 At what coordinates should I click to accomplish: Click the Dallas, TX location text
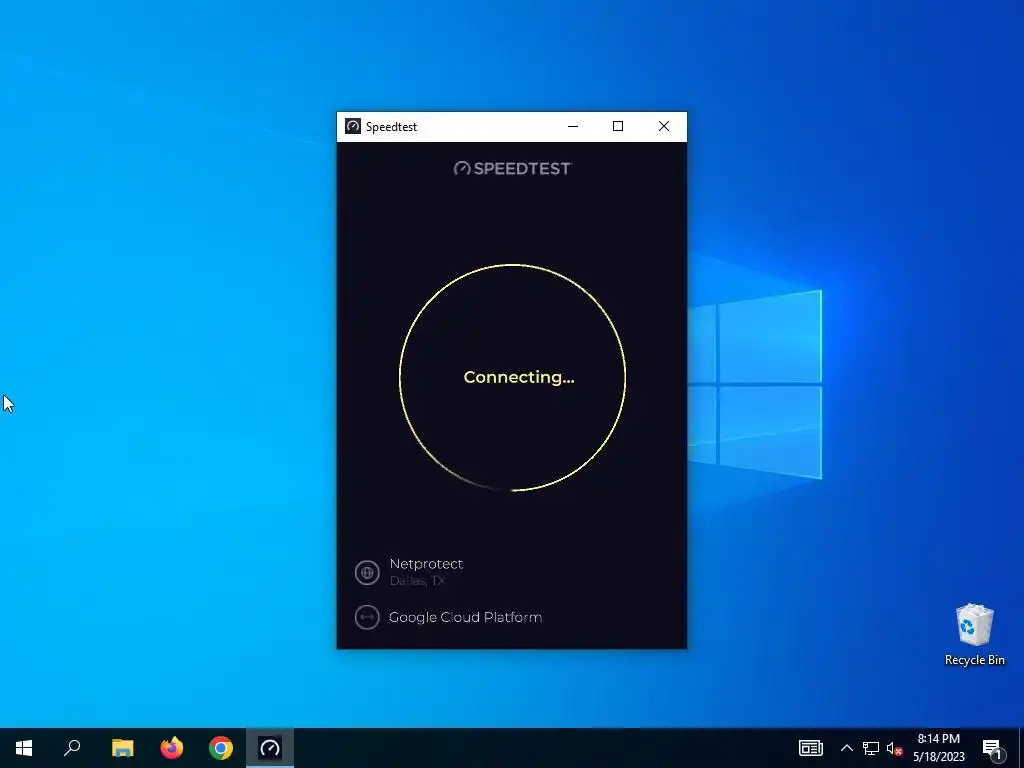point(417,581)
